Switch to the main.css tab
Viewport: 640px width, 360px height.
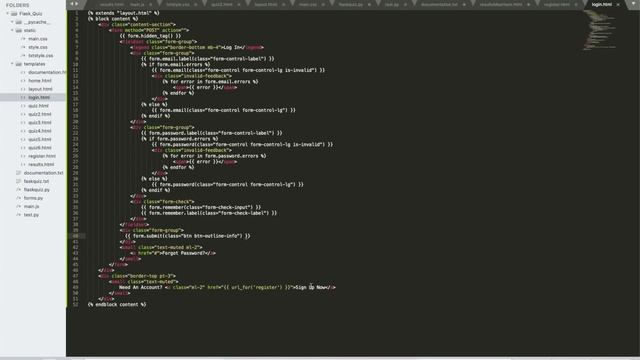(308, 4)
